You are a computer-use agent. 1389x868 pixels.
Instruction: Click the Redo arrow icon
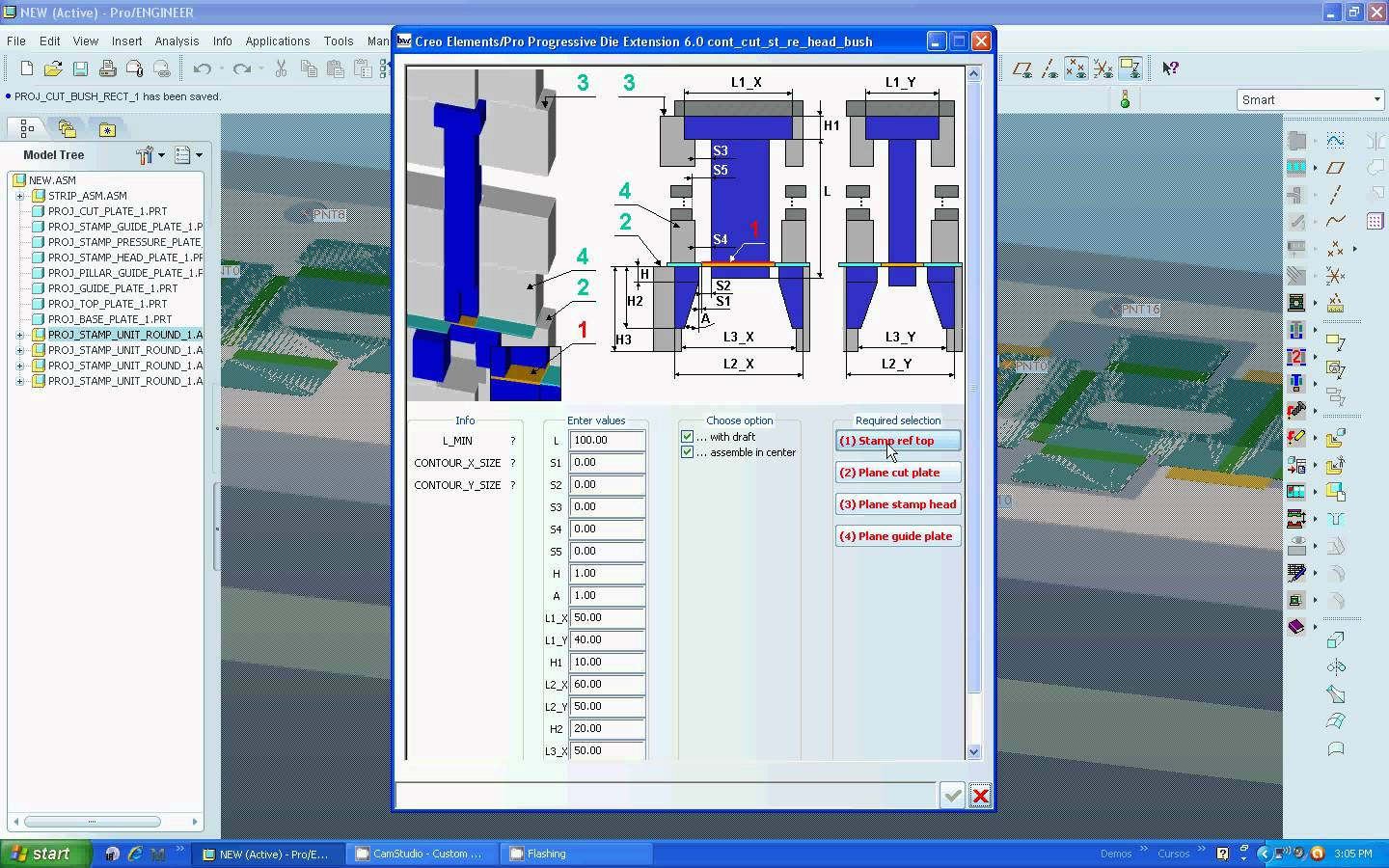click(x=242, y=68)
